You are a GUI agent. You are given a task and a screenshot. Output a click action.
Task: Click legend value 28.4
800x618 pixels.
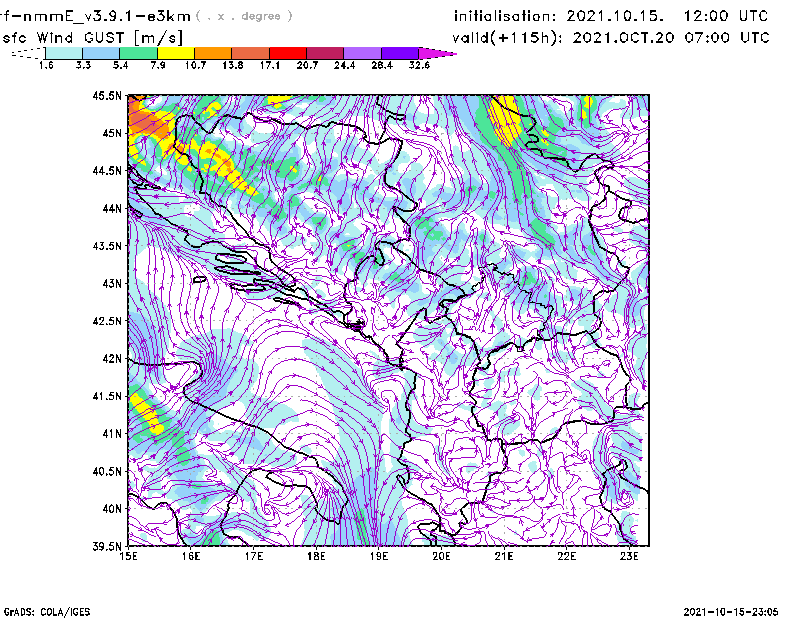(x=382, y=65)
